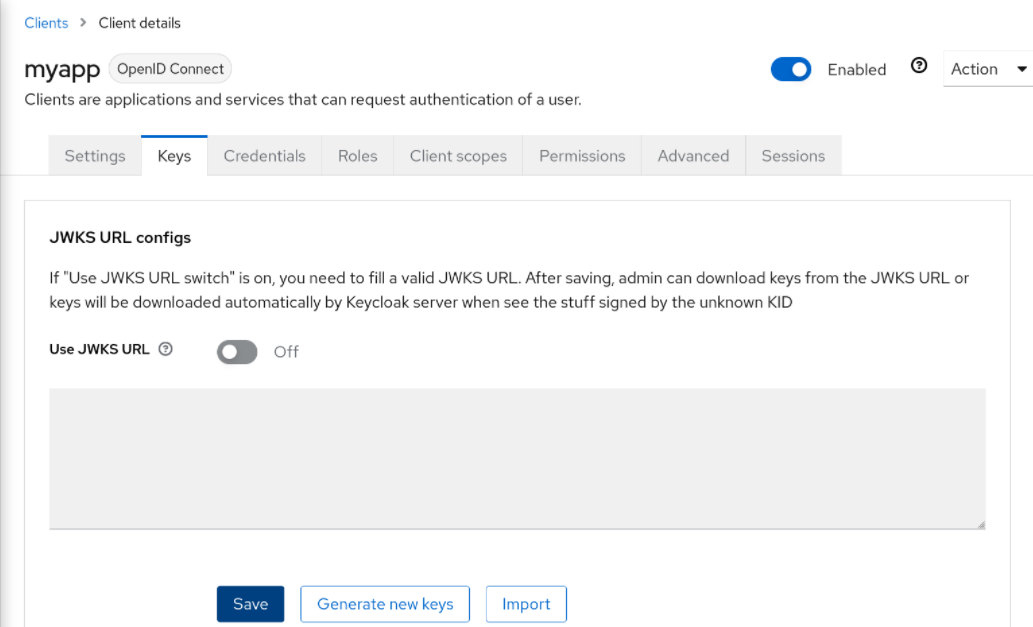Switch to the Settings tab
1033x627 pixels.
tap(95, 156)
